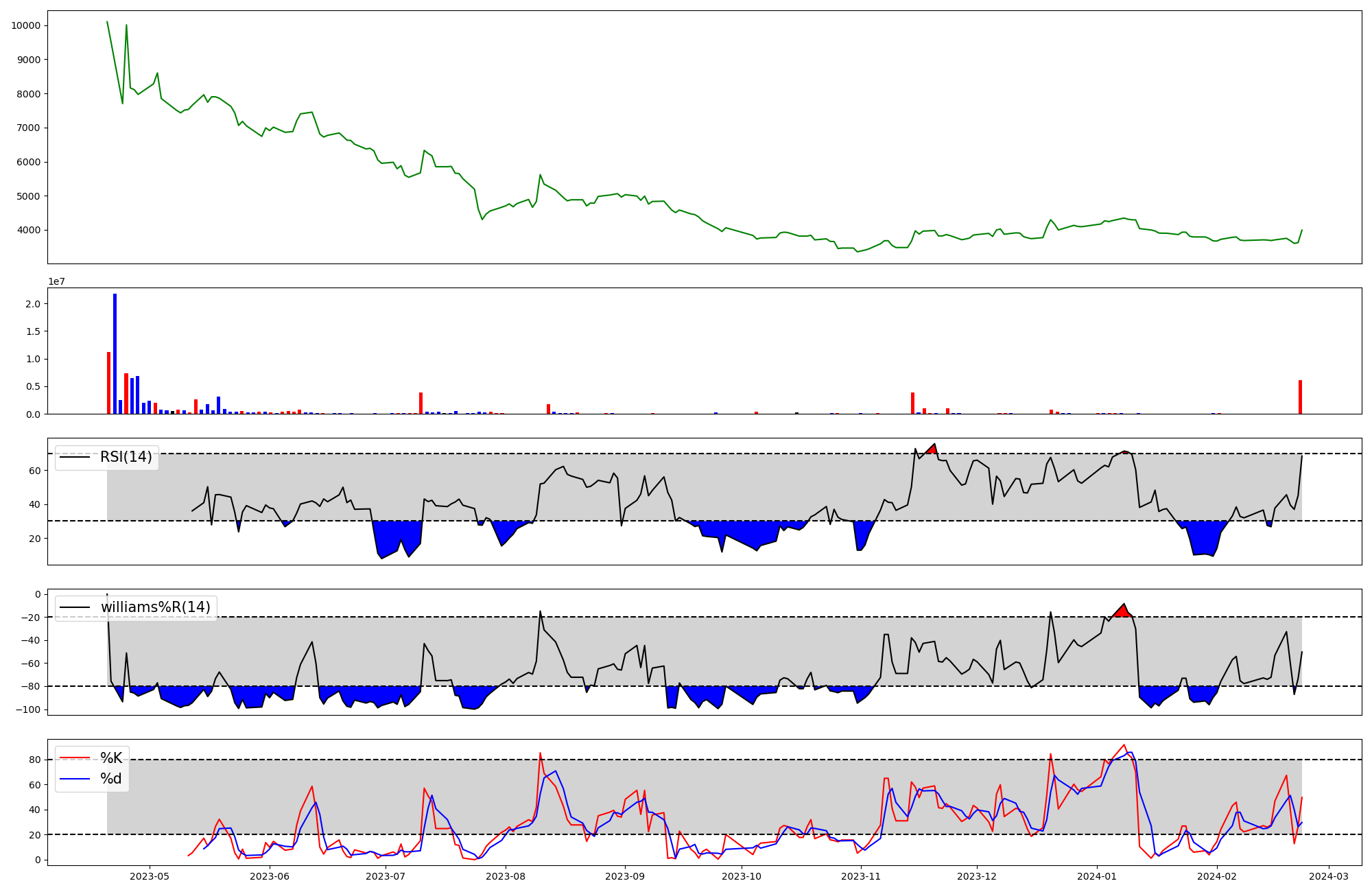Click the %K legend entry

tap(111, 758)
